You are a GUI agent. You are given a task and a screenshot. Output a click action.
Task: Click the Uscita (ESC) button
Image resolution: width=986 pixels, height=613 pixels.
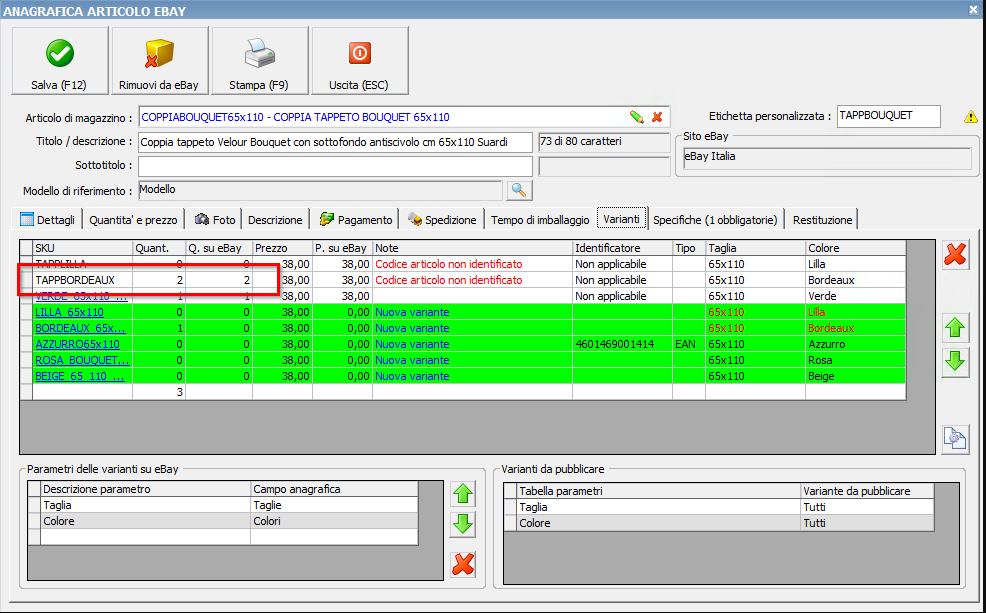pyautogui.click(x=359, y=60)
